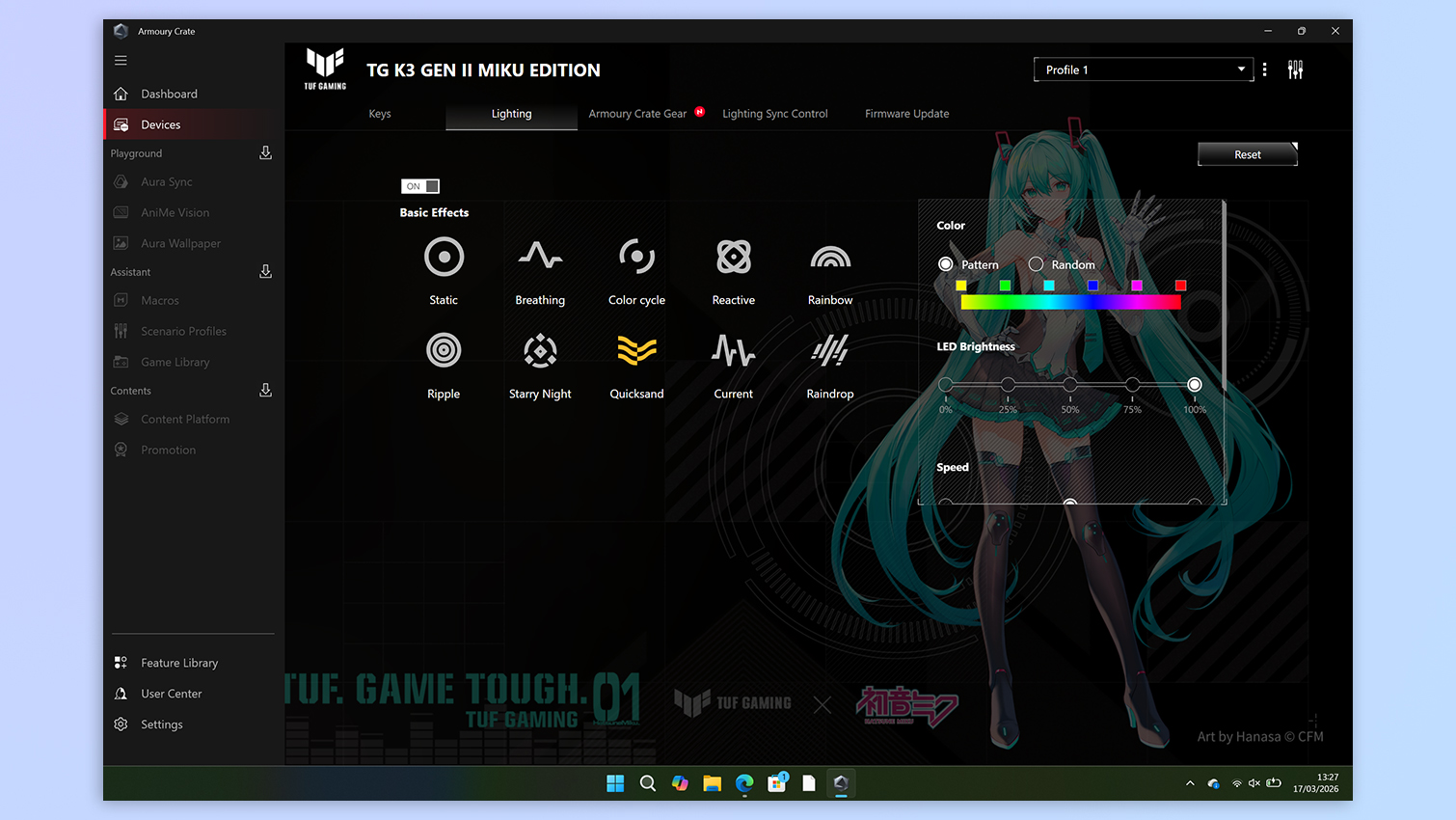Open the Profile 1 dropdown
The height and width of the screenshot is (820, 1456).
tap(1144, 68)
